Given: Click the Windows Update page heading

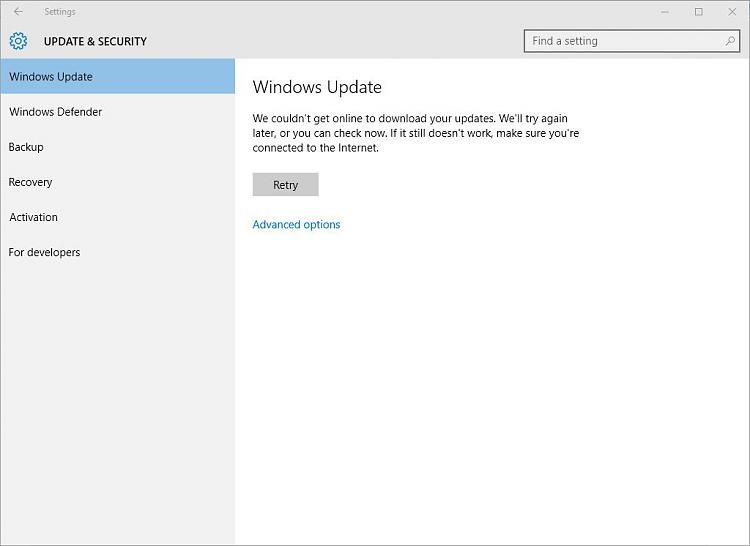Looking at the screenshot, I should (317, 87).
